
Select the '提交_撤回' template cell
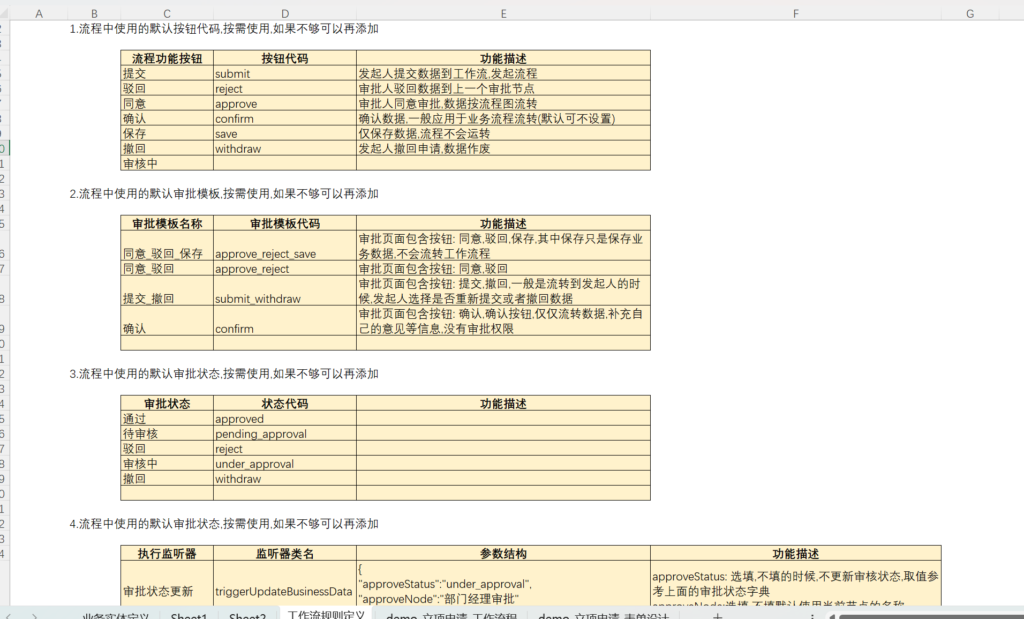coord(167,291)
